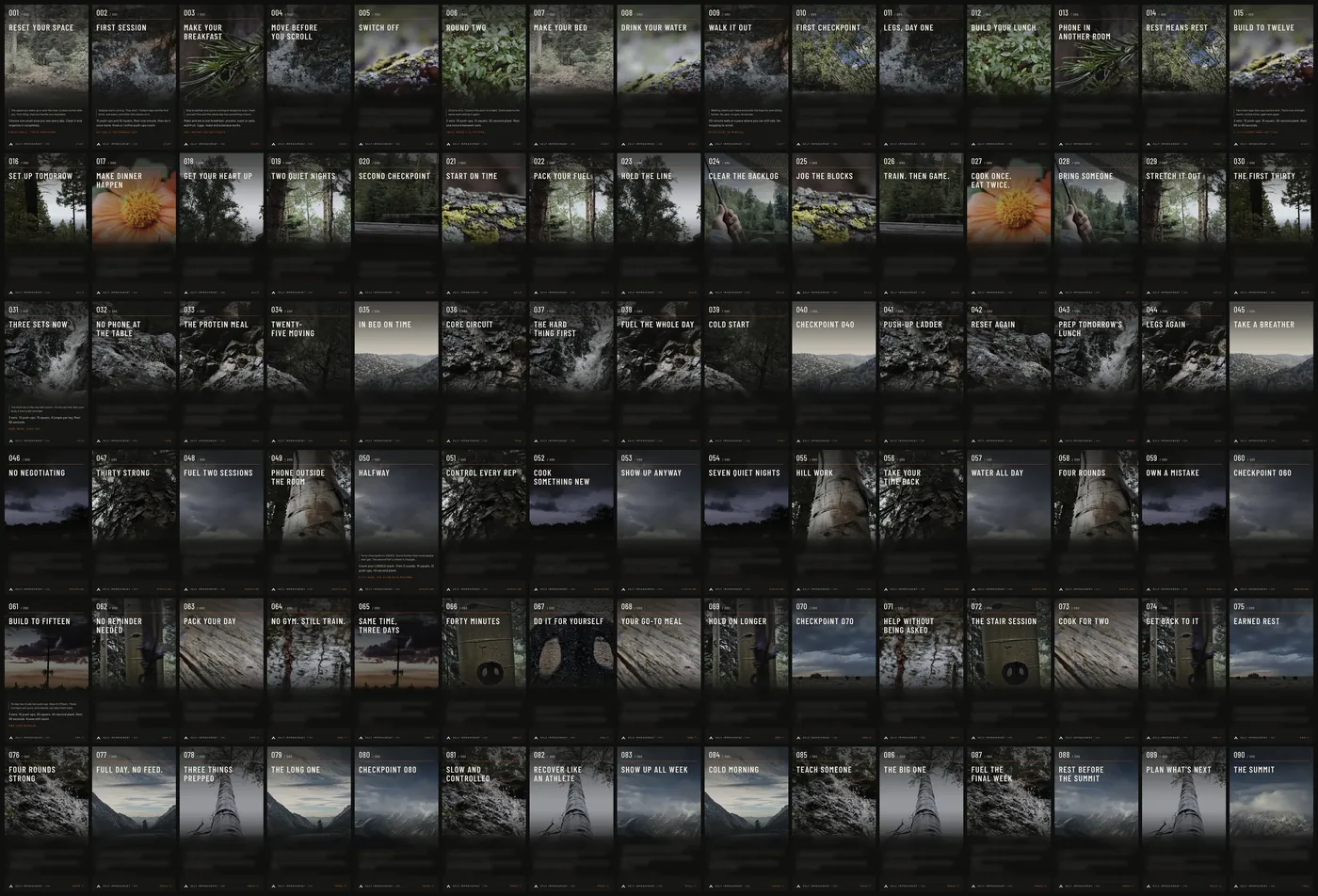Screen dimensions: 1318x896
Task: Choose the 'Your Go-To Meal' card
Action: coord(659,671)
